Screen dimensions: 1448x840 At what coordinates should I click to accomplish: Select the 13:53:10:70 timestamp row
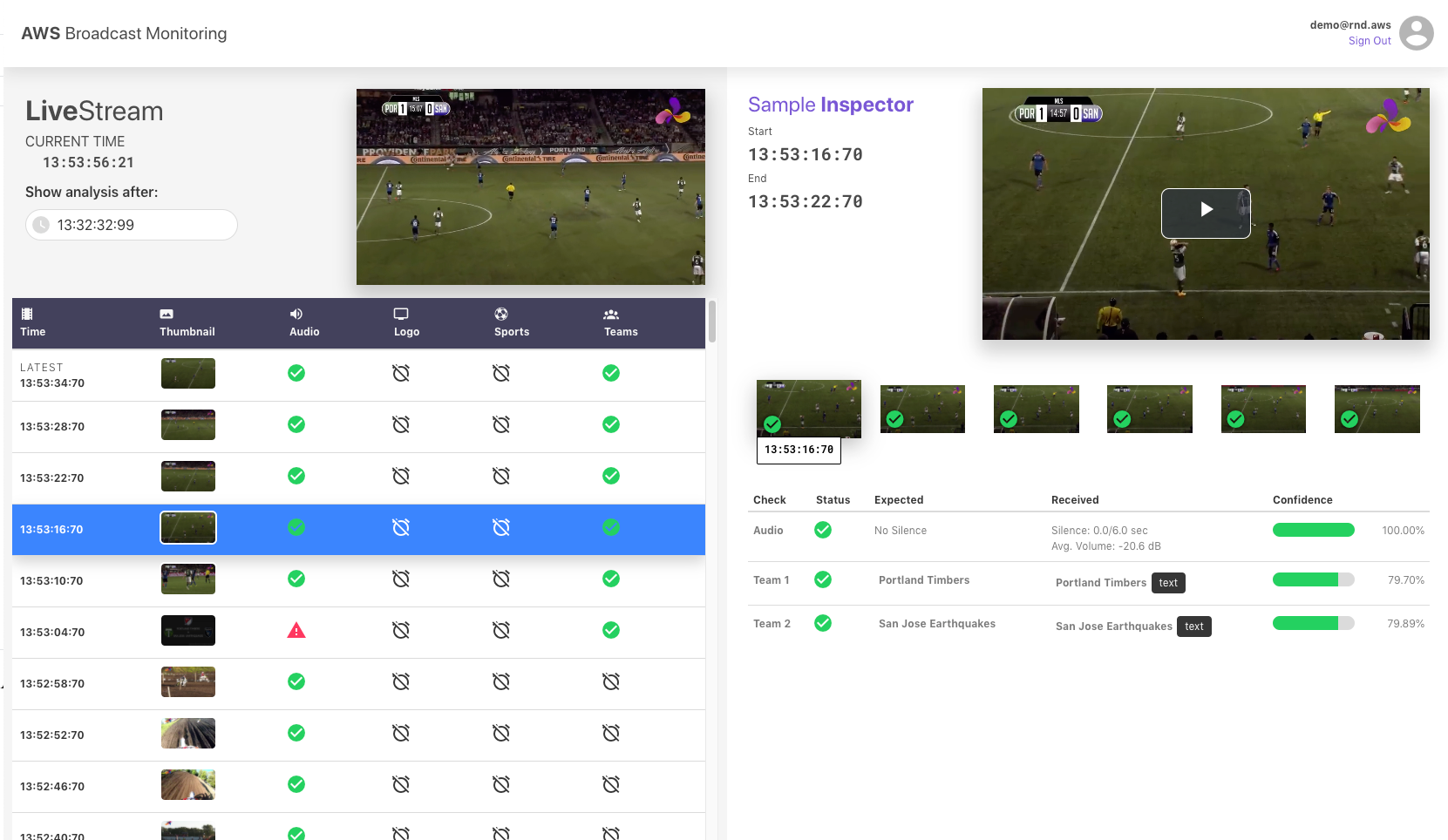358,581
